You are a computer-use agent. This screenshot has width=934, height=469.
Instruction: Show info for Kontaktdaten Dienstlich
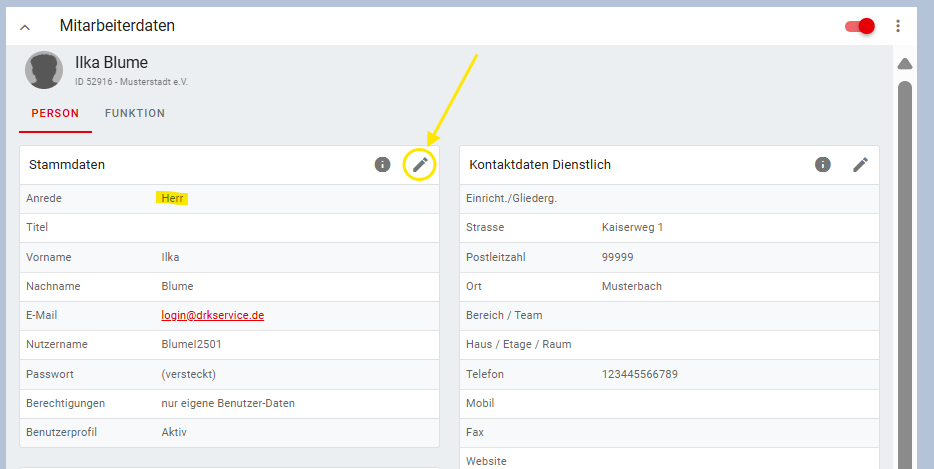point(822,164)
